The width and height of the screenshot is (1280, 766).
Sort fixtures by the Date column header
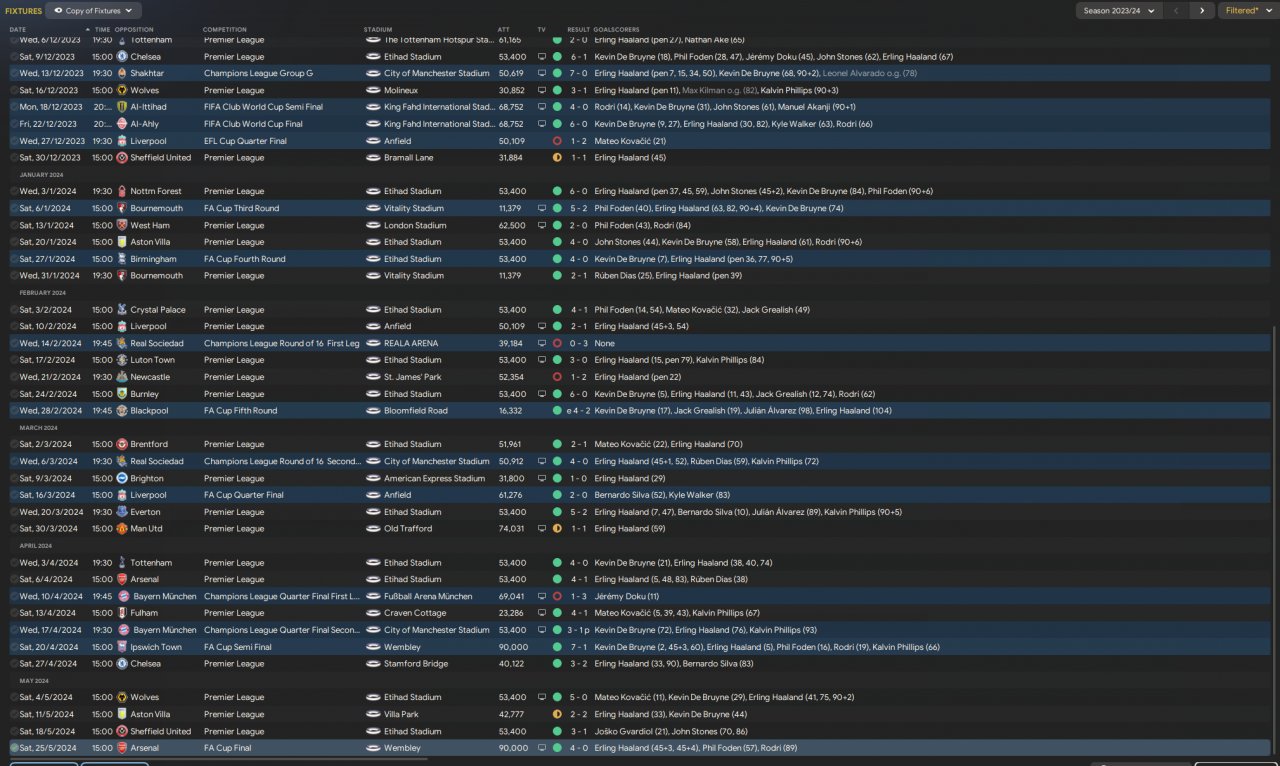18,30
